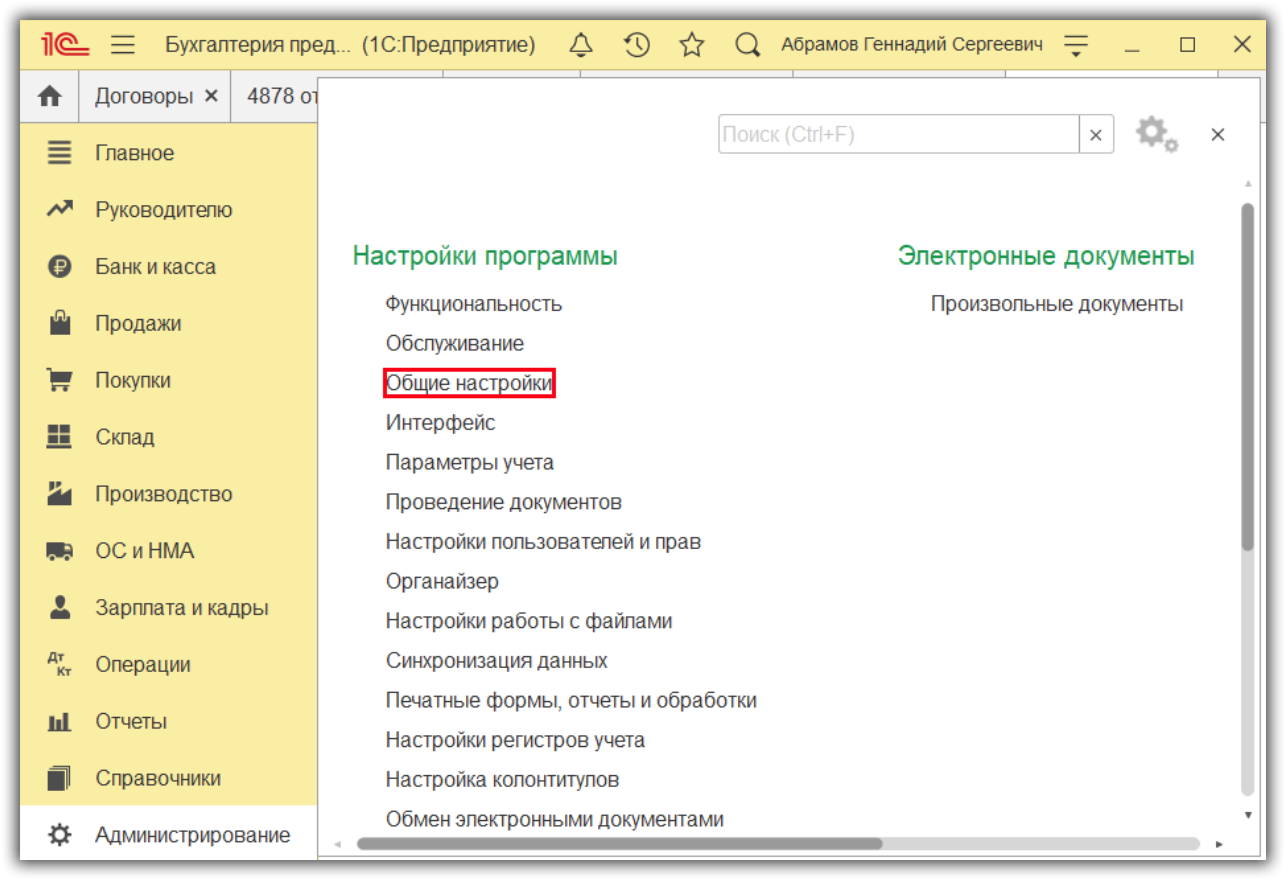Open service and settings dropdown menu
The height and width of the screenshot is (880, 1286).
pos(1076,45)
